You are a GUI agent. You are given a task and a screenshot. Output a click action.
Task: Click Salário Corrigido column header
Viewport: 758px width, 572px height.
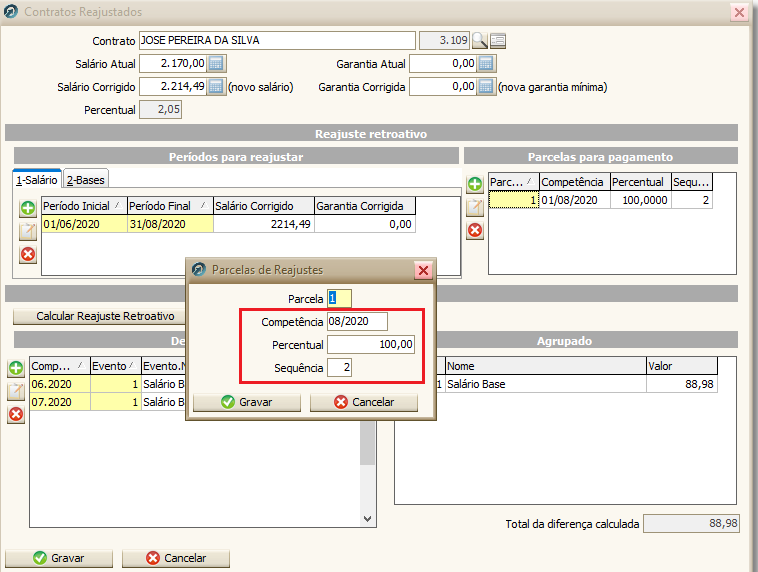264,206
